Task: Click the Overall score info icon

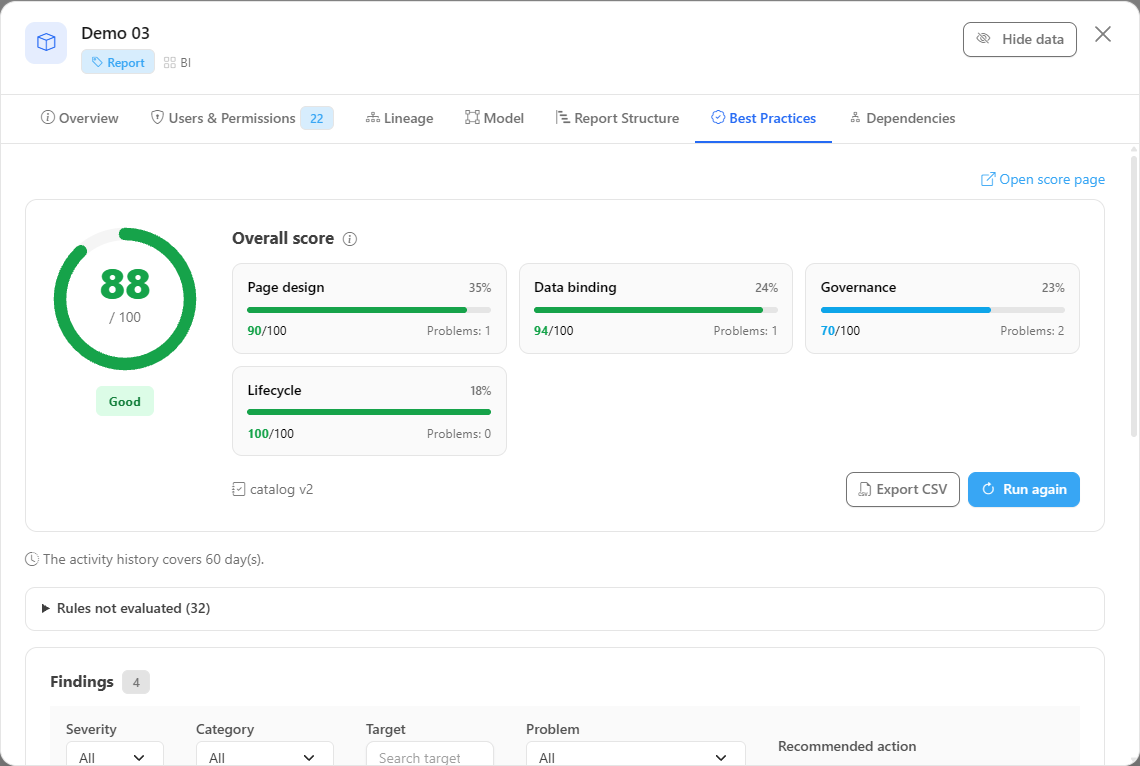Action: pyautogui.click(x=350, y=239)
